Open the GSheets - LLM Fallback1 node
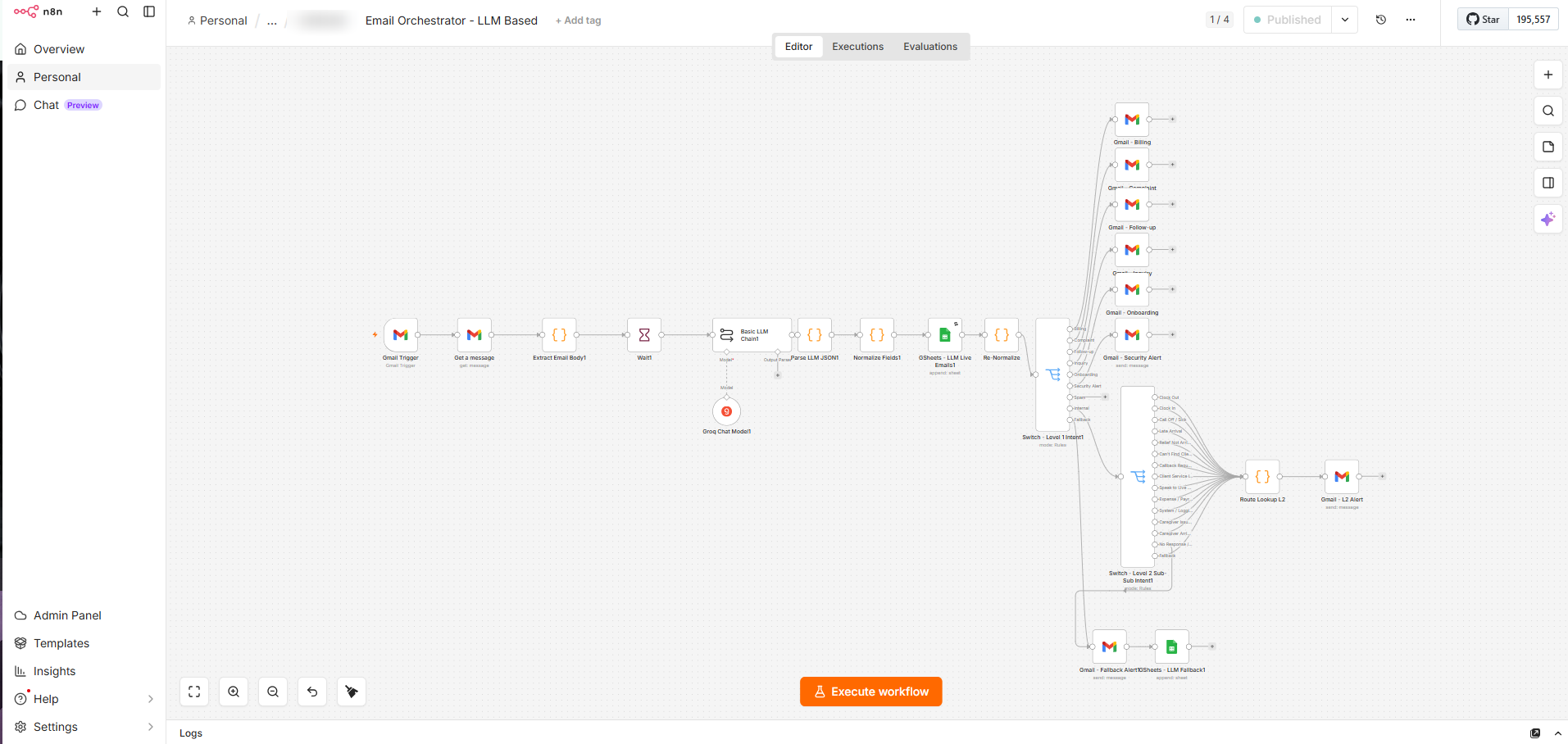Screen dimensions: 1568x744 1171,646
